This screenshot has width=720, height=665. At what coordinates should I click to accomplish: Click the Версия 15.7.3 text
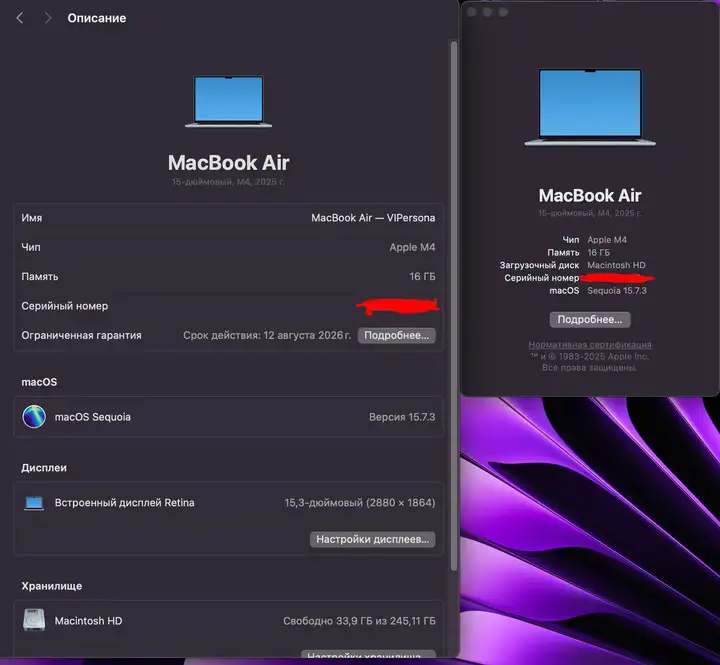(402, 417)
